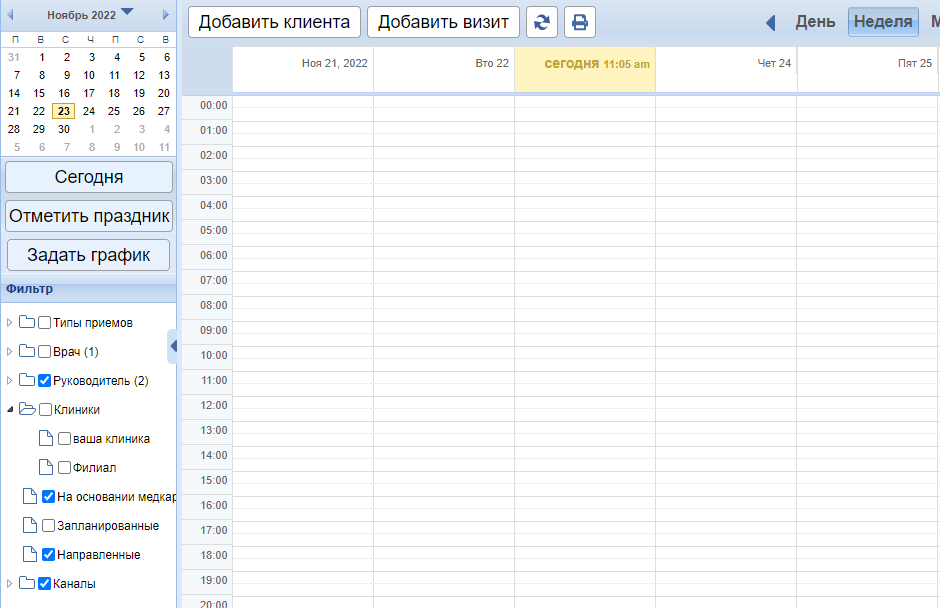Click the print schedule icon
Image resolution: width=940 pixels, height=608 pixels.
point(580,22)
